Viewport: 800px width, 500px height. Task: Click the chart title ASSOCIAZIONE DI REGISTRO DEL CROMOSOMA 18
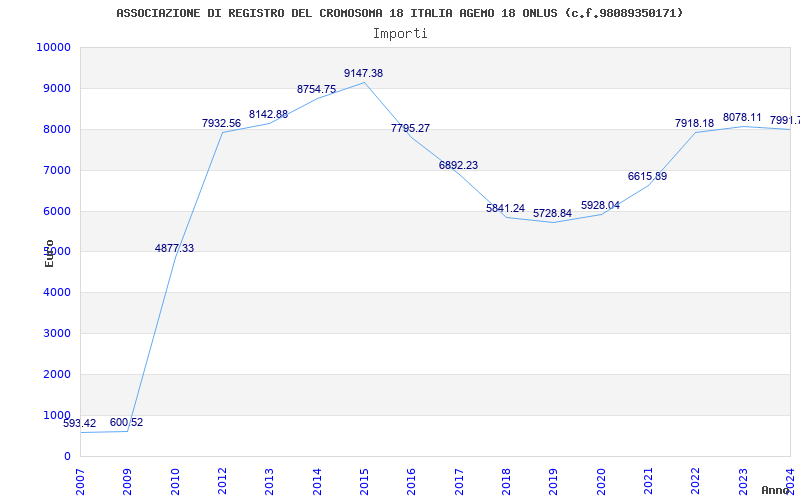coord(399,13)
